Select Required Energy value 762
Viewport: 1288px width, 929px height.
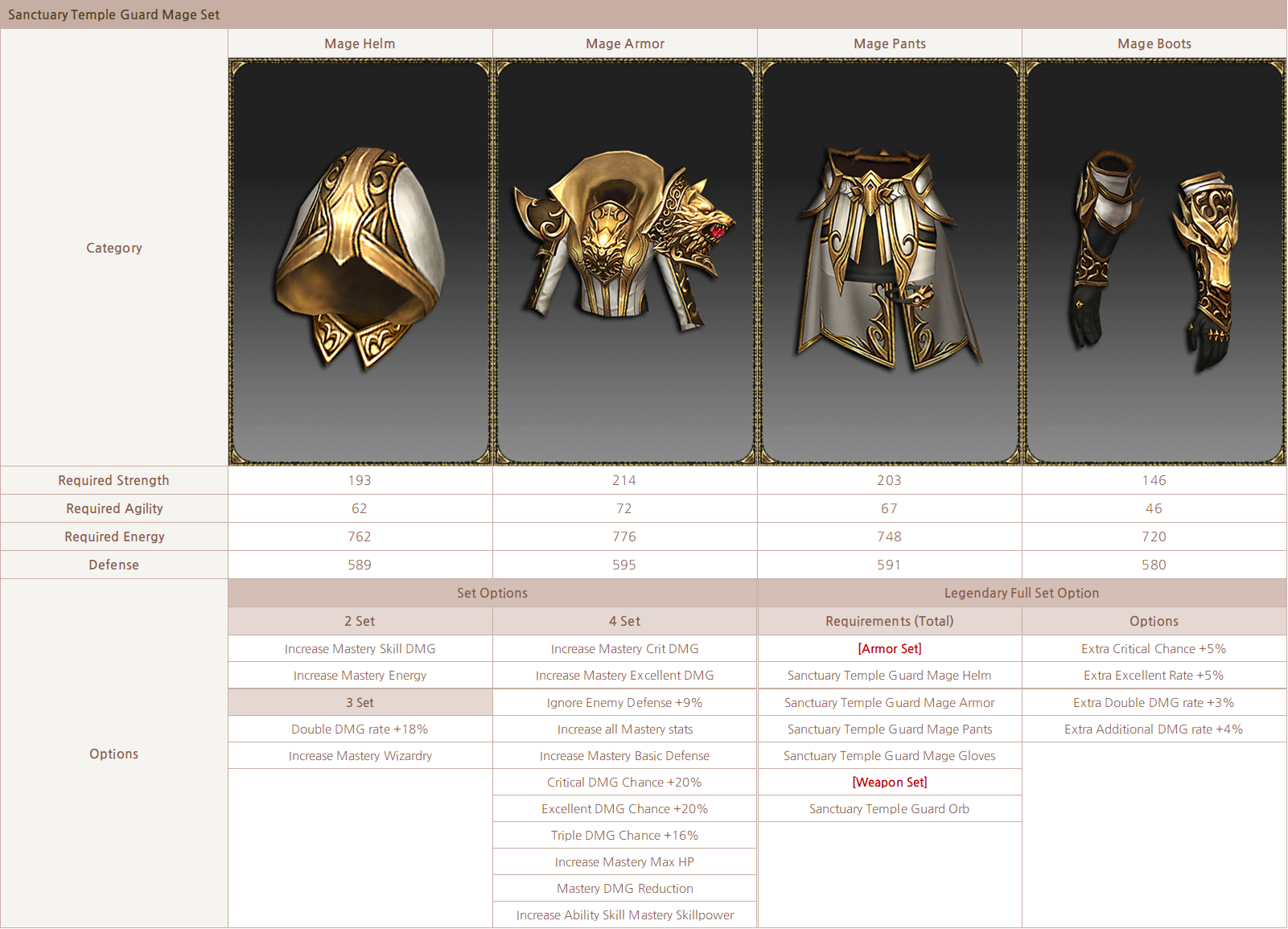tap(360, 536)
